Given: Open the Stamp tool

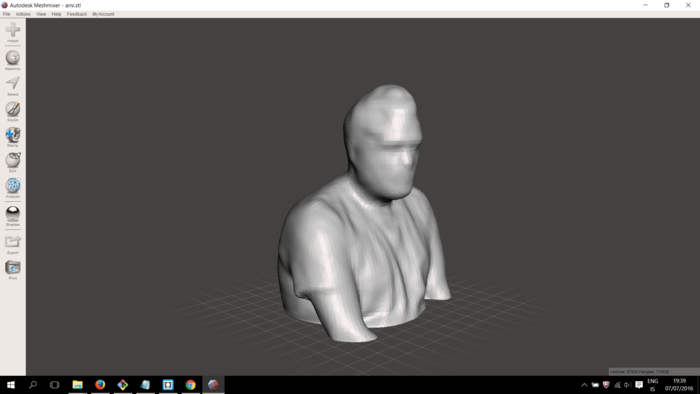Looking at the screenshot, I should pos(12,134).
